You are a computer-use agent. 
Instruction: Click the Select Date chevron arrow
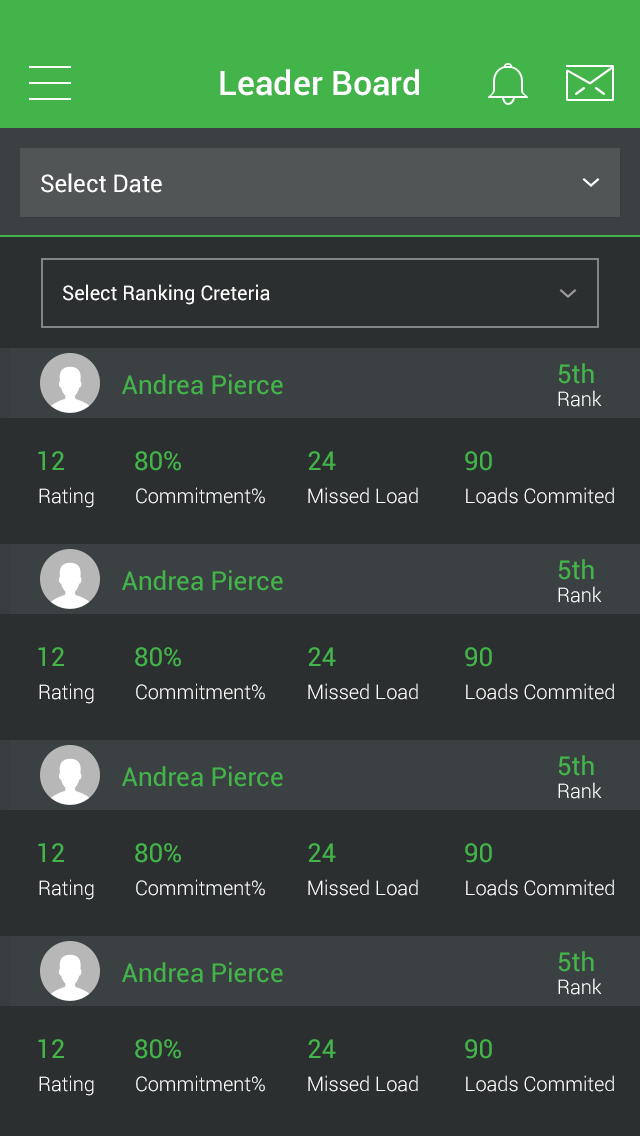click(x=591, y=183)
